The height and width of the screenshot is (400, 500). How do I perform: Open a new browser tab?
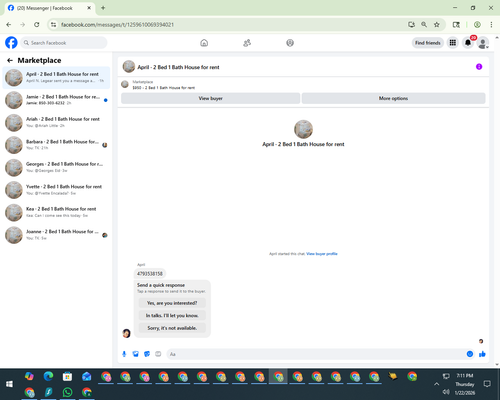click(x=103, y=8)
